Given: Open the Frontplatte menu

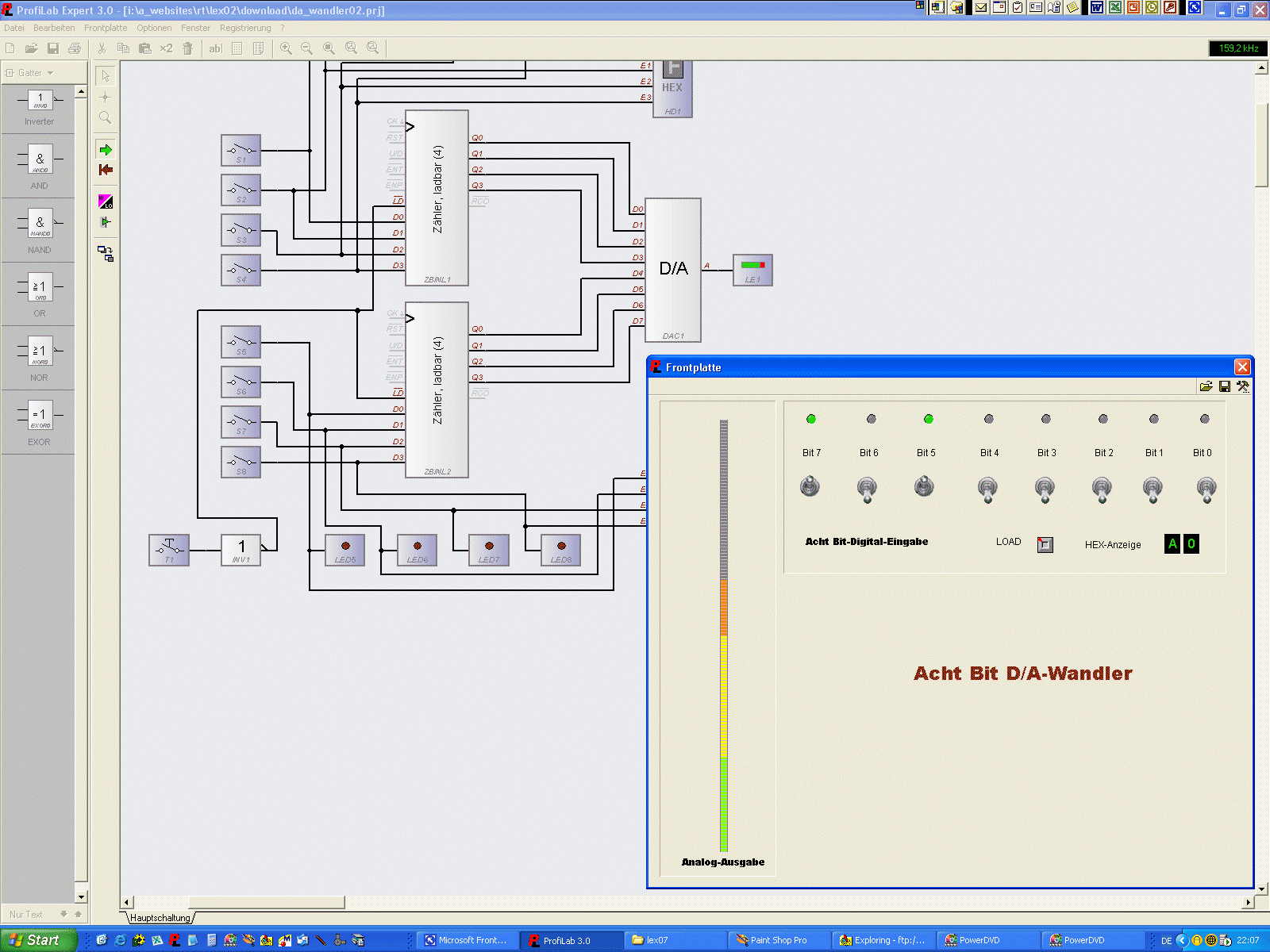Looking at the screenshot, I should pyautogui.click(x=106, y=28).
